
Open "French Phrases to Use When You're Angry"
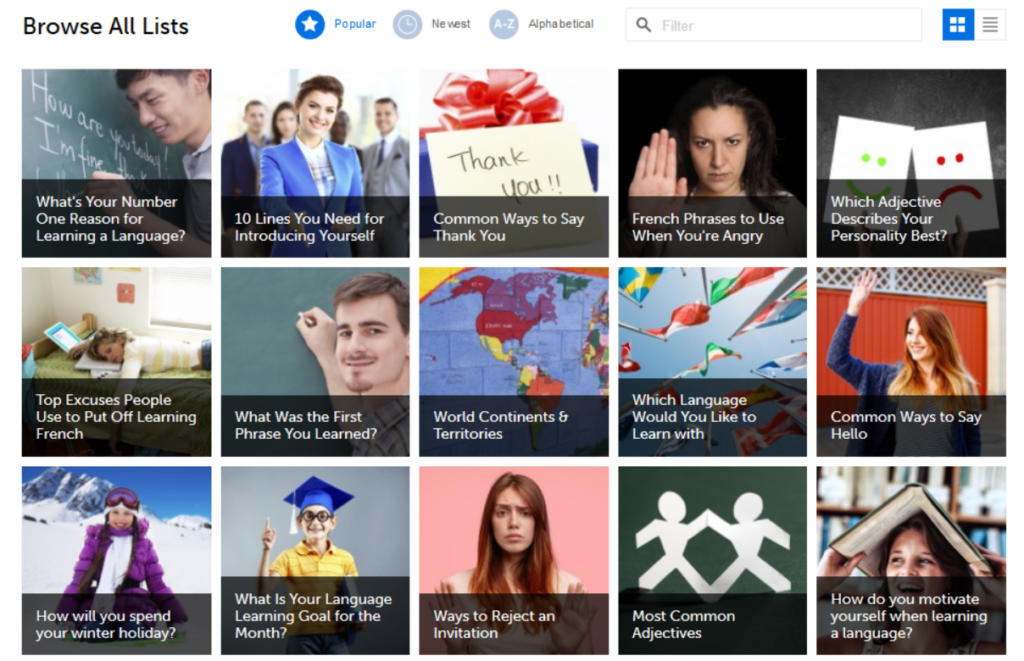pos(712,163)
